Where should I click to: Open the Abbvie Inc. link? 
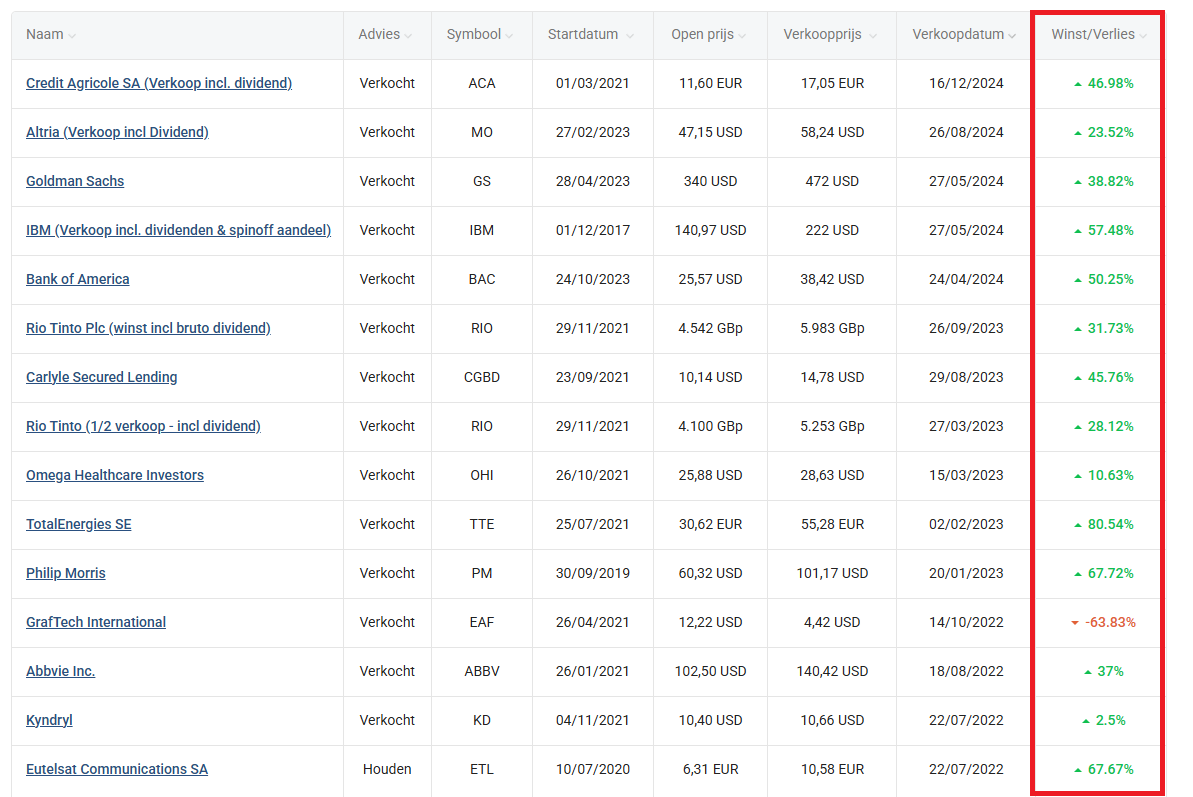[60, 671]
